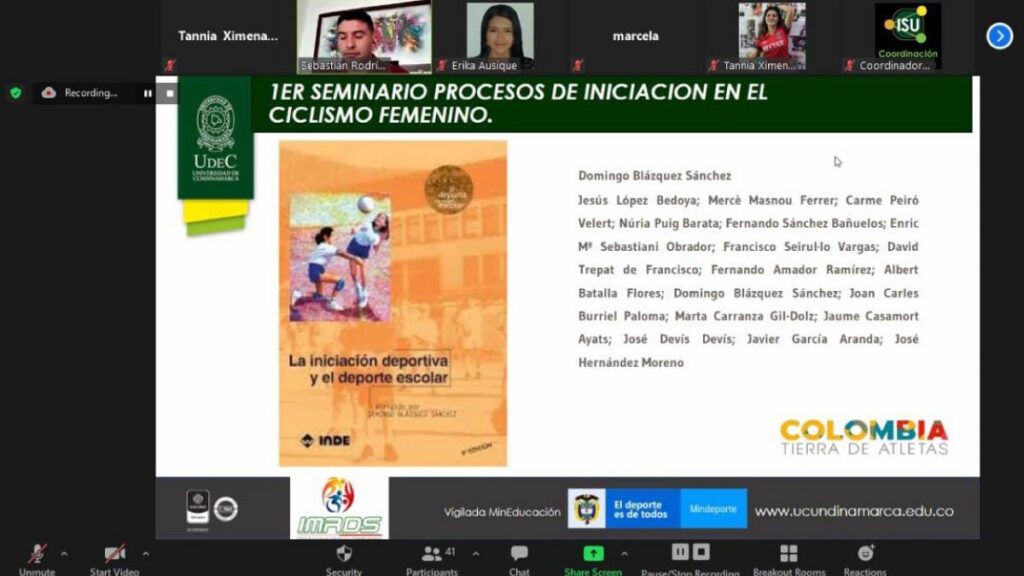Unmute the microphone in the Zoom toolbar
The image size is (1024, 576).
[37, 554]
